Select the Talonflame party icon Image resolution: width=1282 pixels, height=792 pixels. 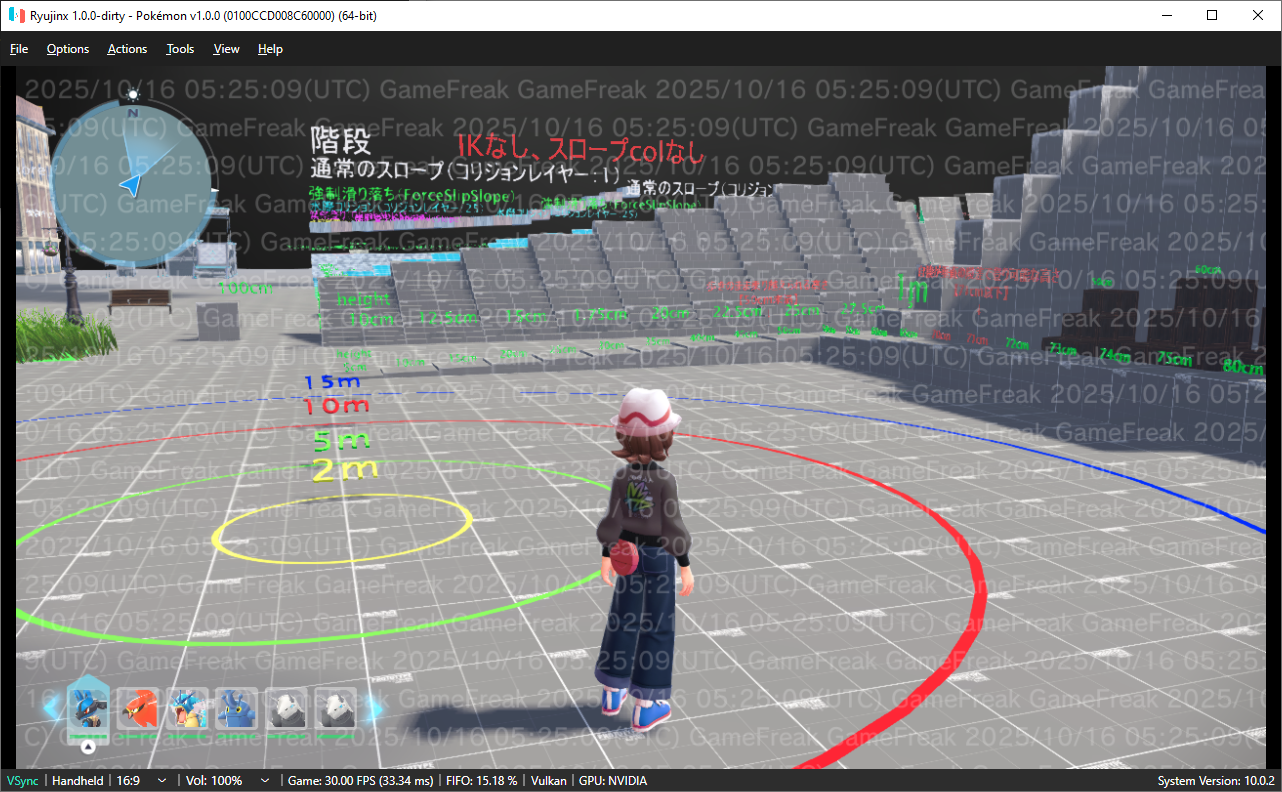137,709
